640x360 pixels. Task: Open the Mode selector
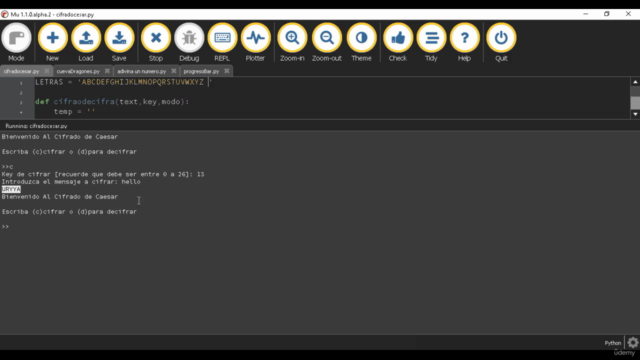[16, 42]
